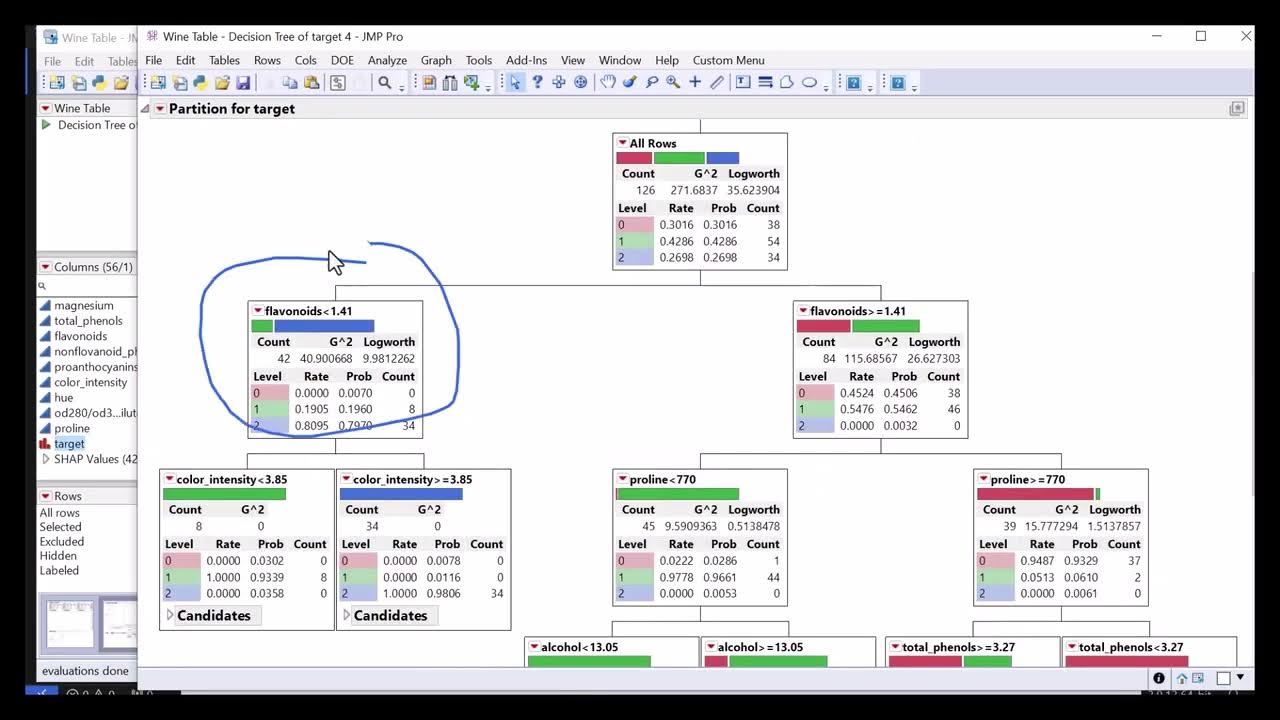Select the Arrow cursor tool
This screenshot has height=720, width=1280.
pyautogui.click(x=515, y=83)
